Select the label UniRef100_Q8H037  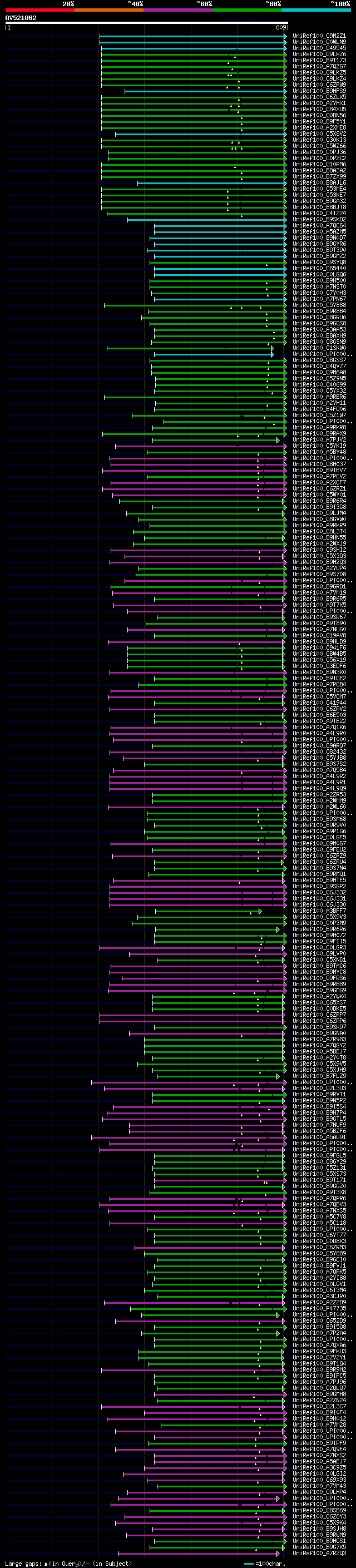click(319, 464)
